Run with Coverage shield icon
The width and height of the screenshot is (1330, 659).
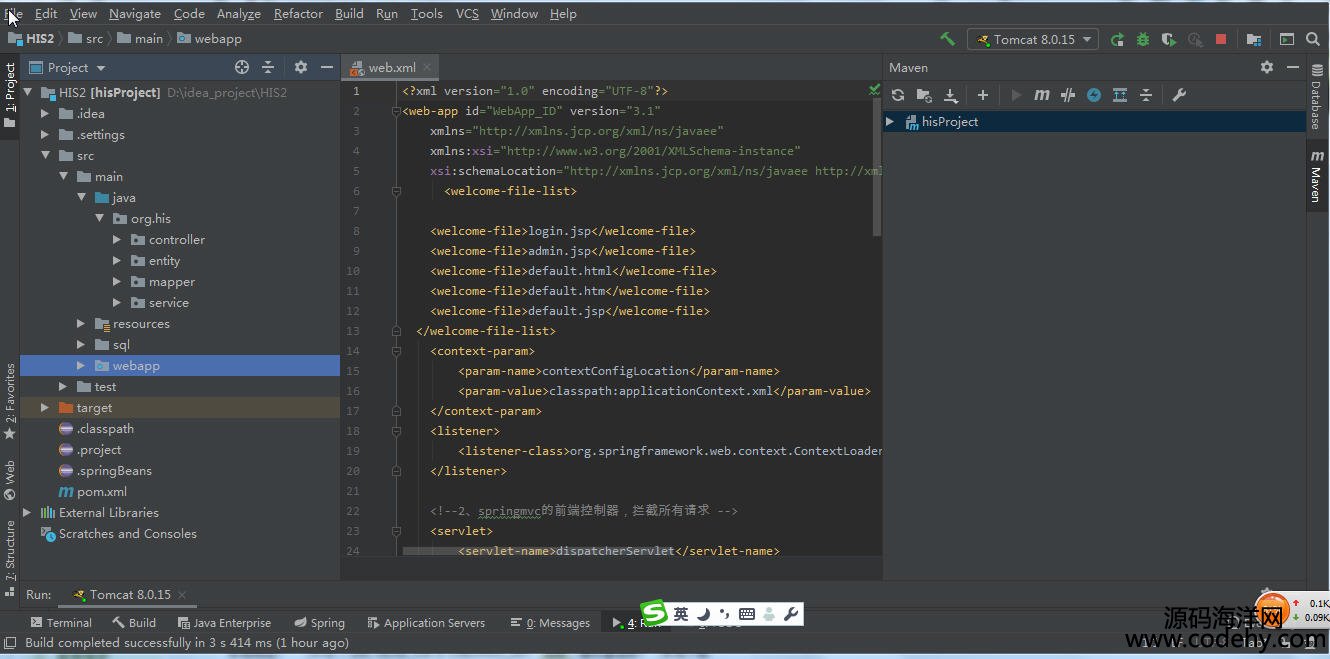pos(1169,39)
